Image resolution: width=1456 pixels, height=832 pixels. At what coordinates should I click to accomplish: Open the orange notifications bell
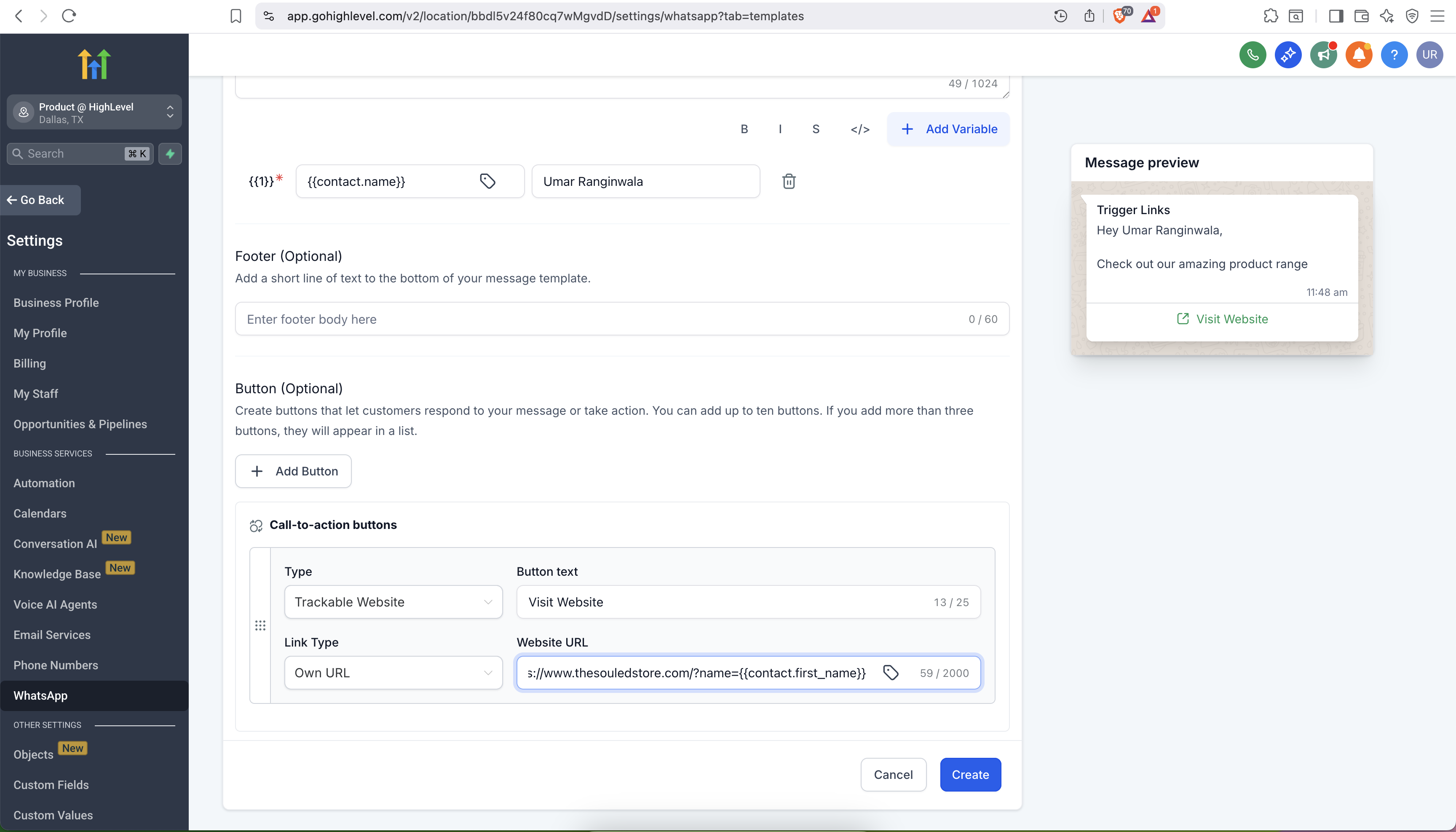pyautogui.click(x=1358, y=55)
